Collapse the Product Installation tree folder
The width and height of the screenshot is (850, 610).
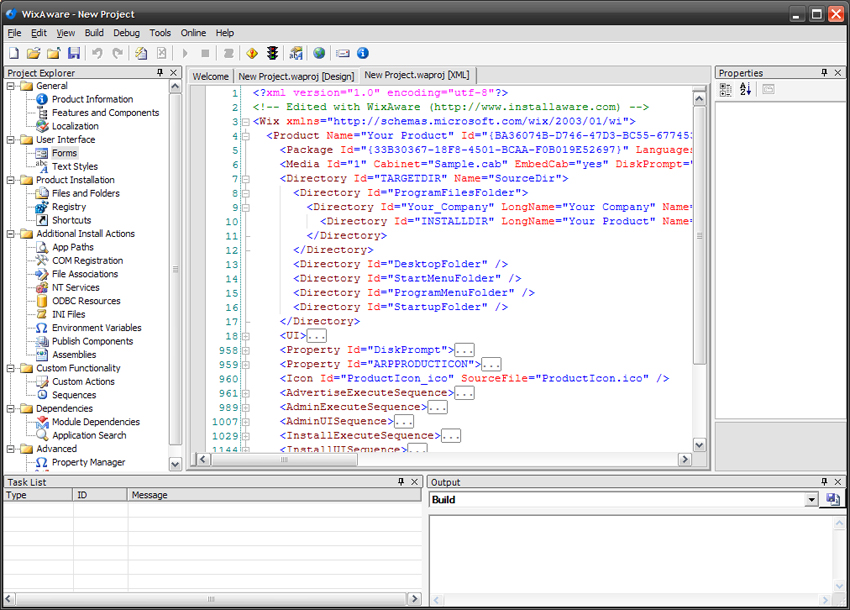coord(10,180)
